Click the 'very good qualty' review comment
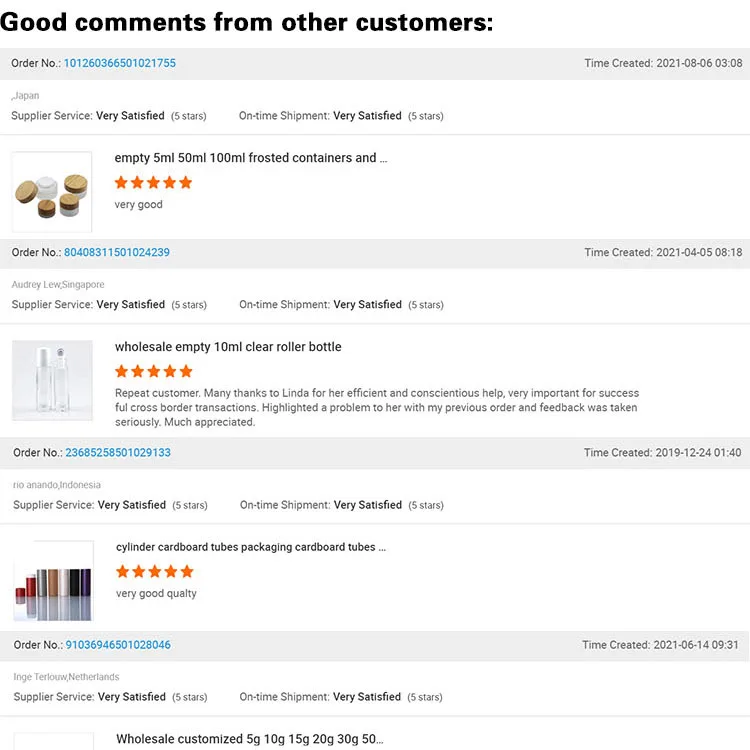The image size is (750, 750). click(x=156, y=593)
